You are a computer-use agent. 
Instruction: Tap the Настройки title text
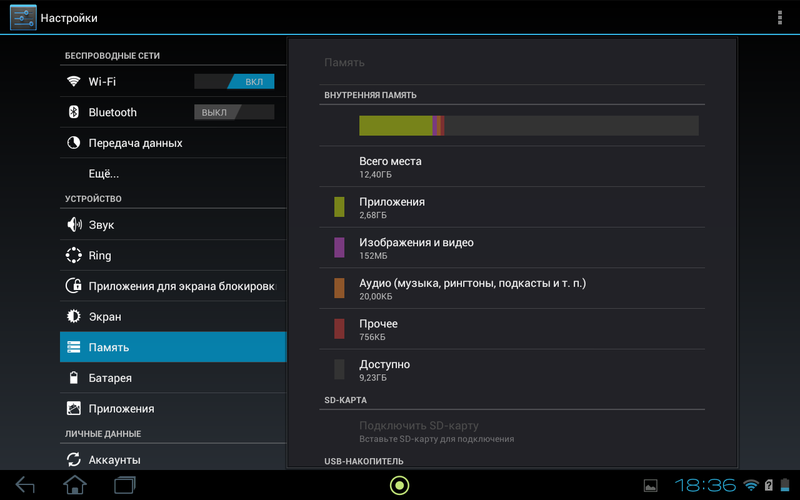[69, 18]
